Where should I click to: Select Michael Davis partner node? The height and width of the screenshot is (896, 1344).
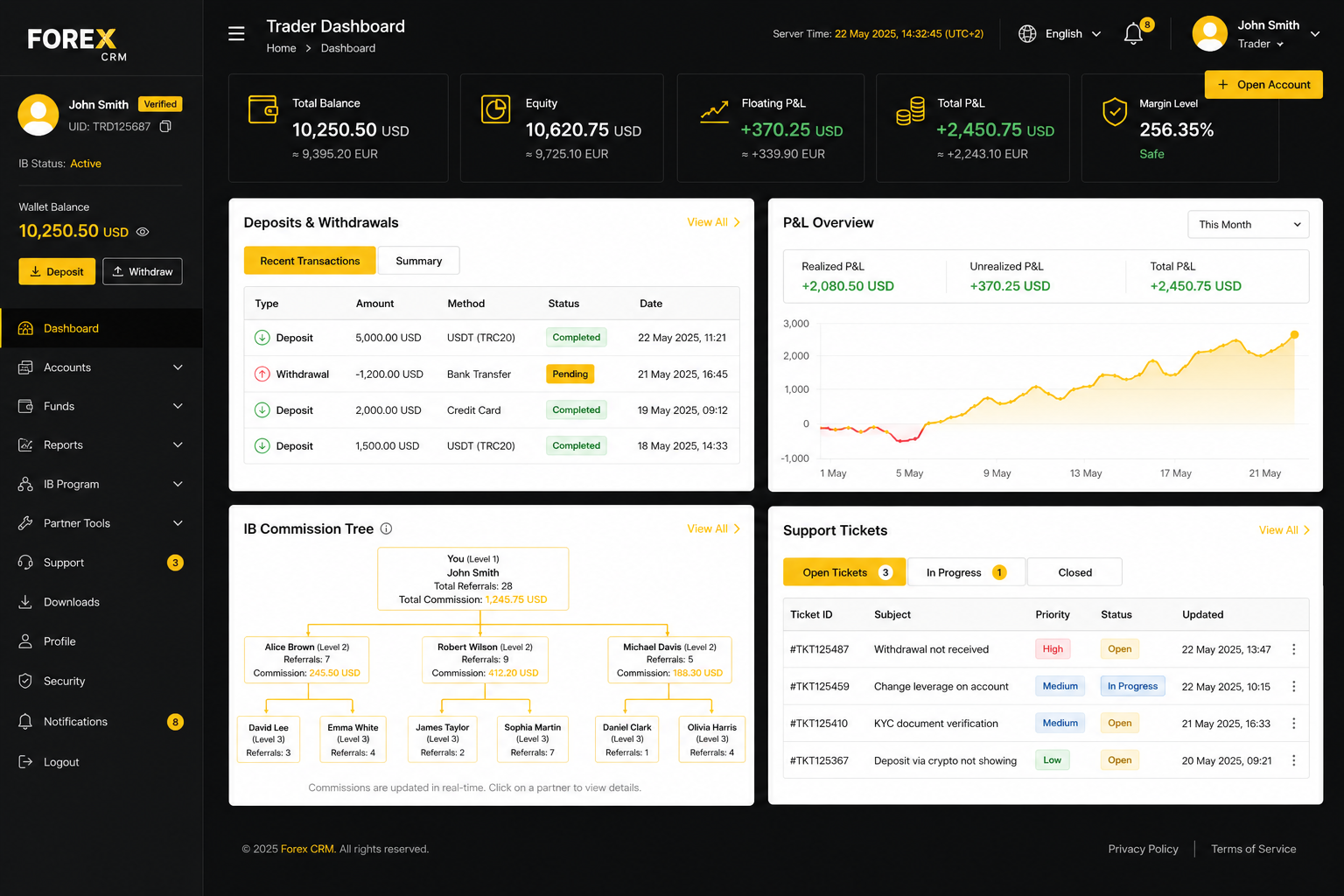[x=669, y=660]
